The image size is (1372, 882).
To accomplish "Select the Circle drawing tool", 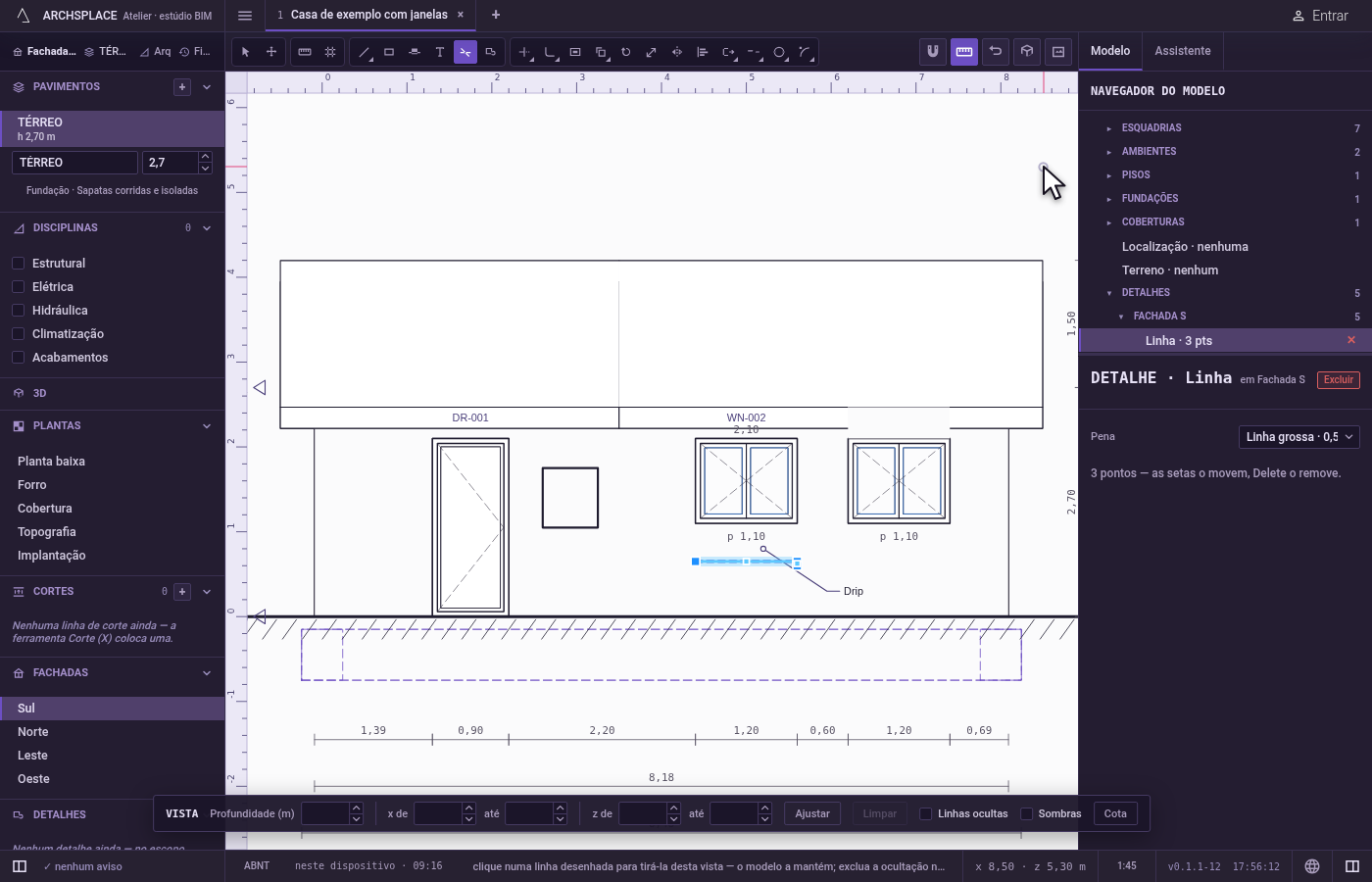I will click(x=779, y=52).
